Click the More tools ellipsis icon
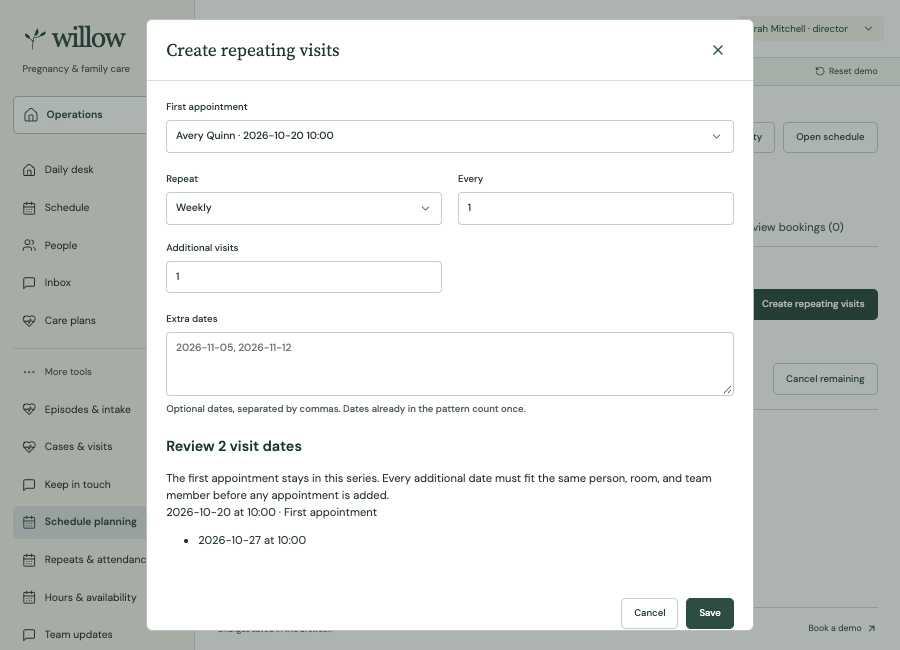The width and height of the screenshot is (900, 650). pos(29,372)
